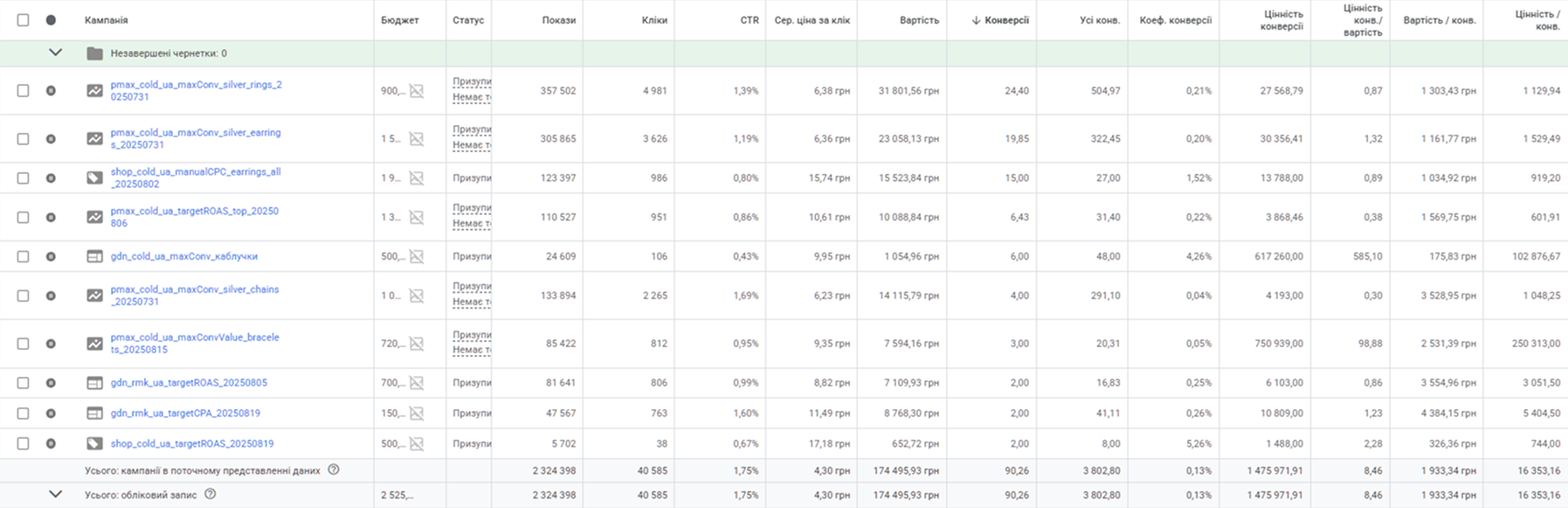Sort the table by the 'Конверсії' column

click(1005, 20)
